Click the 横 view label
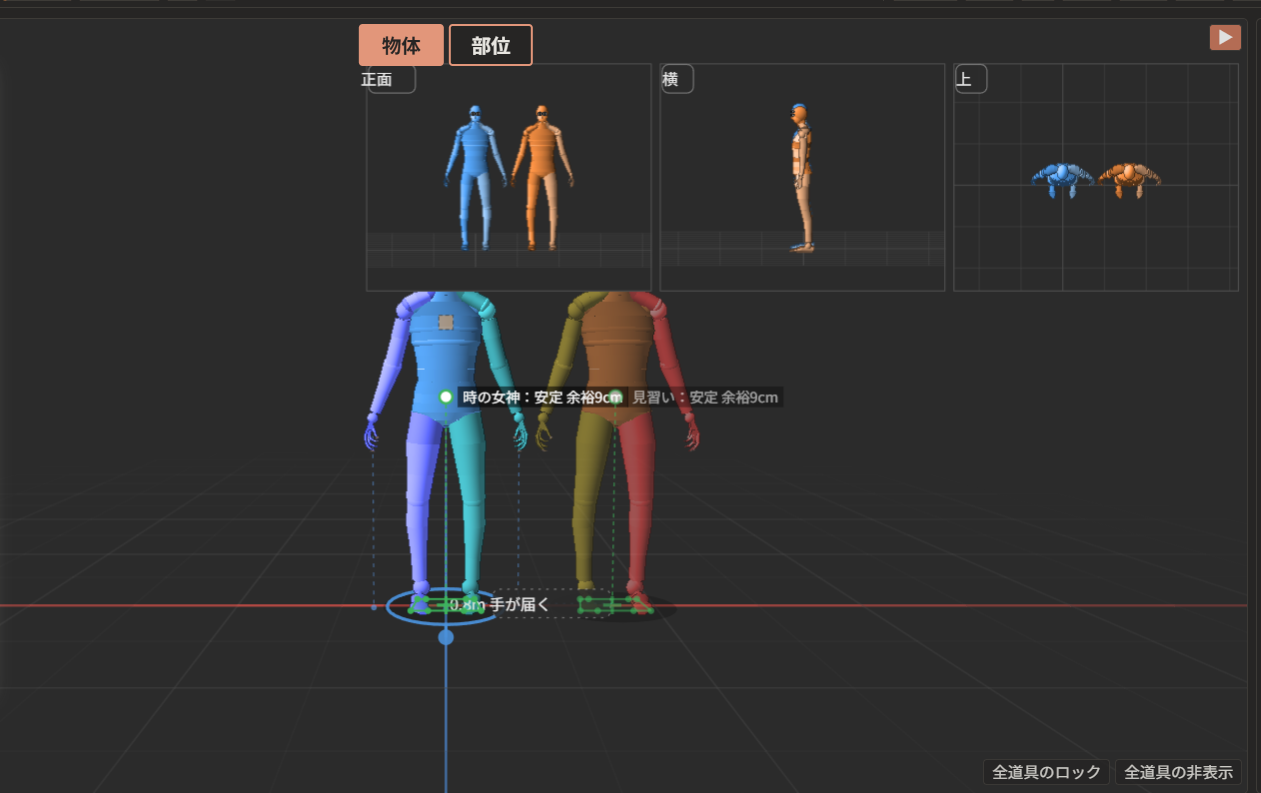Viewport: 1261px width, 793px height. [x=677, y=80]
